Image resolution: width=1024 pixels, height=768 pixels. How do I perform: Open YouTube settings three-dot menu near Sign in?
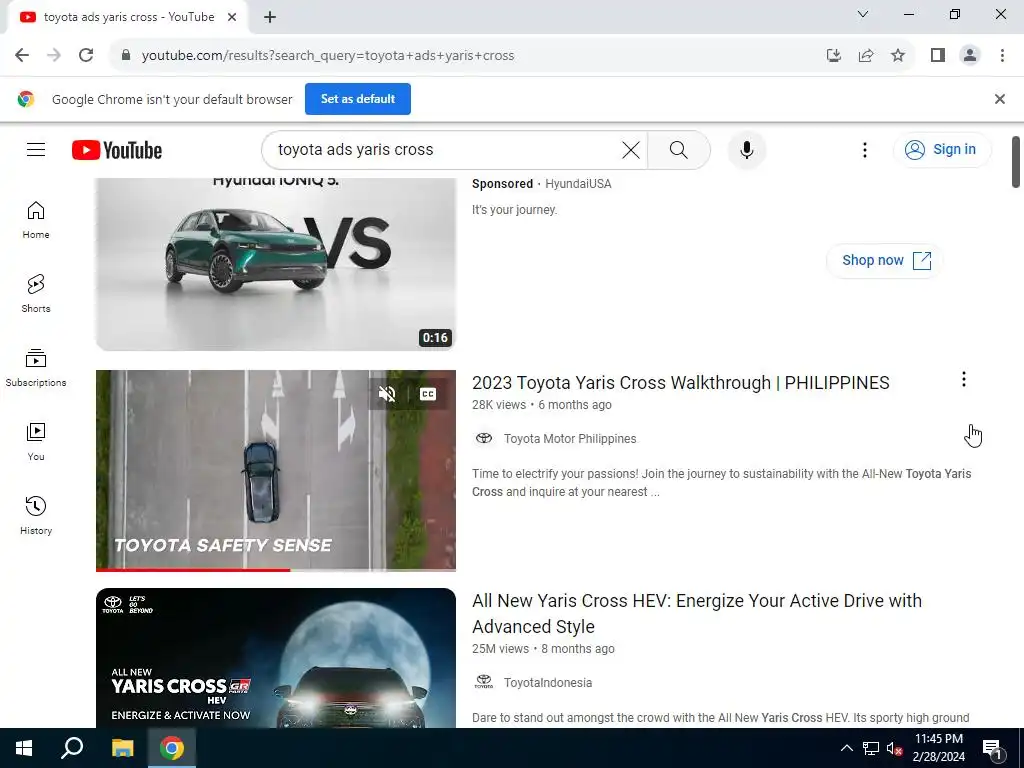(865, 150)
